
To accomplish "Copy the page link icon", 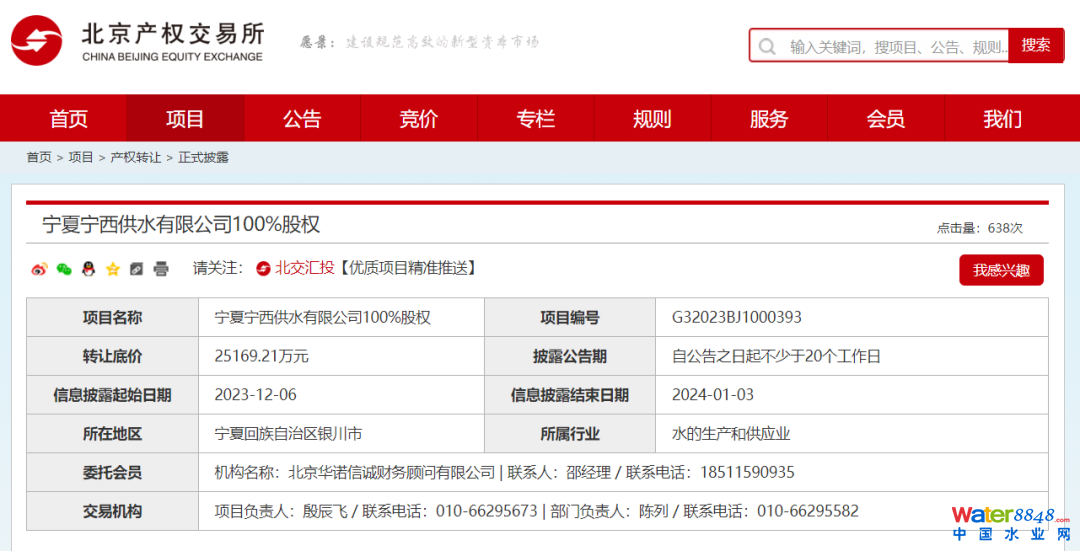I will coord(136,269).
